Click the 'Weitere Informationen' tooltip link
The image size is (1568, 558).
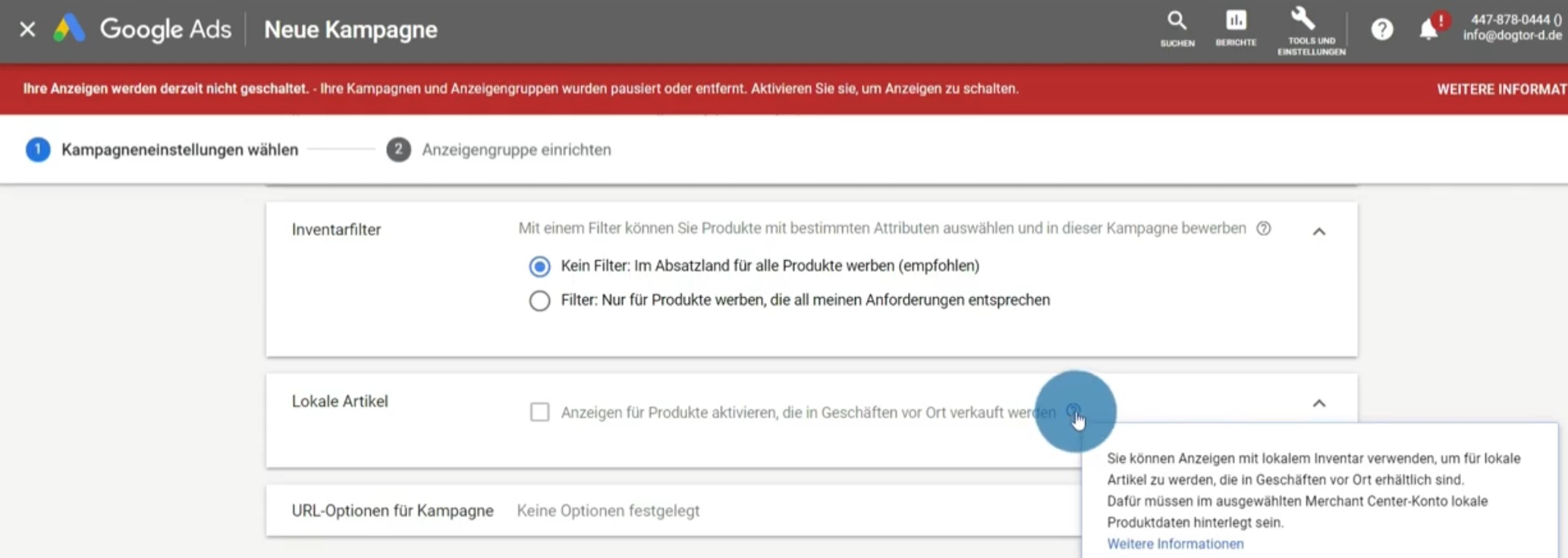[1175, 544]
